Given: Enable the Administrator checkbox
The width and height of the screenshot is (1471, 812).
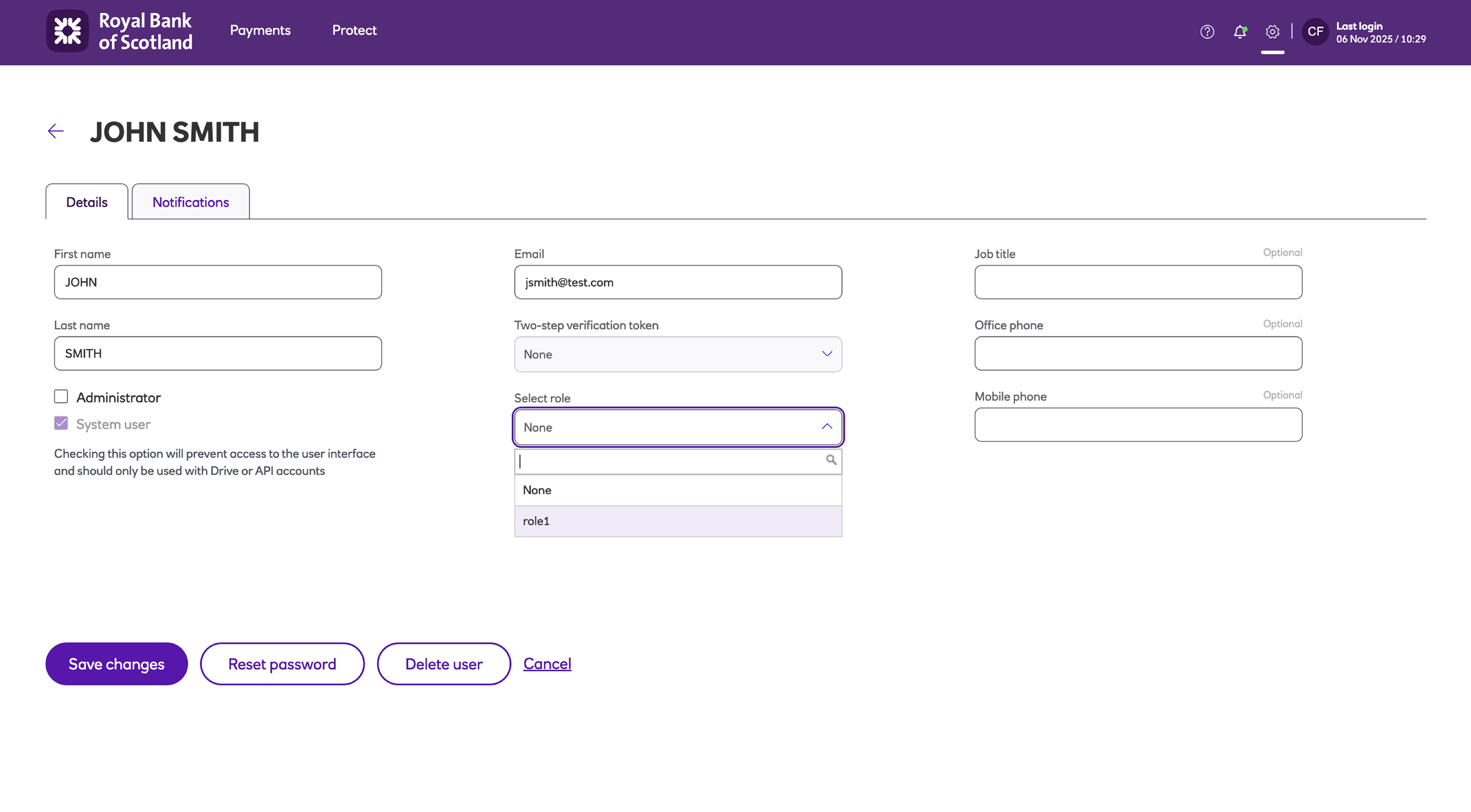Looking at the screenshot, I should 61,397.
